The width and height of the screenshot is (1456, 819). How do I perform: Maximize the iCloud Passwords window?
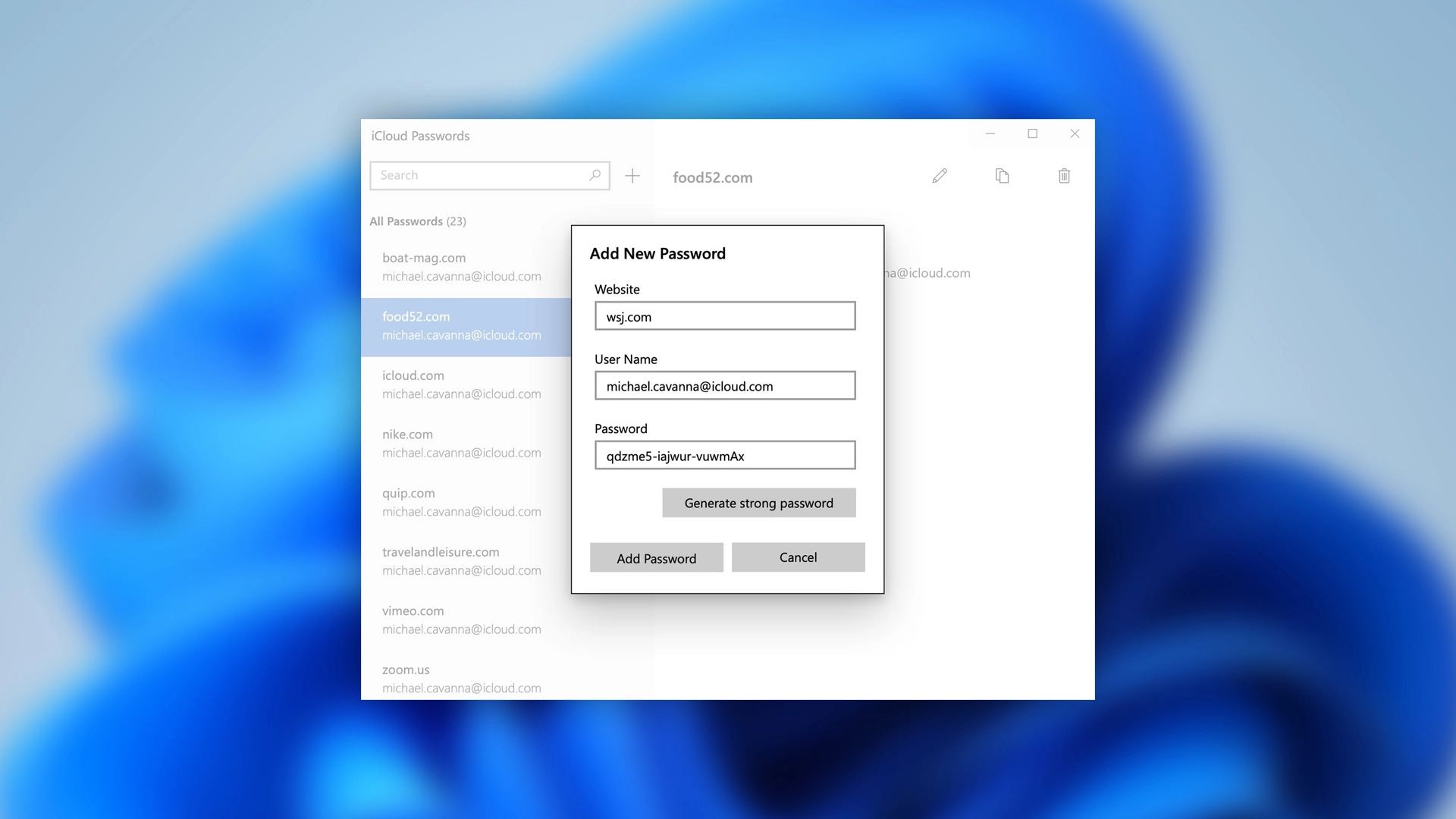pyautogui.click(x=1032, y=133)
